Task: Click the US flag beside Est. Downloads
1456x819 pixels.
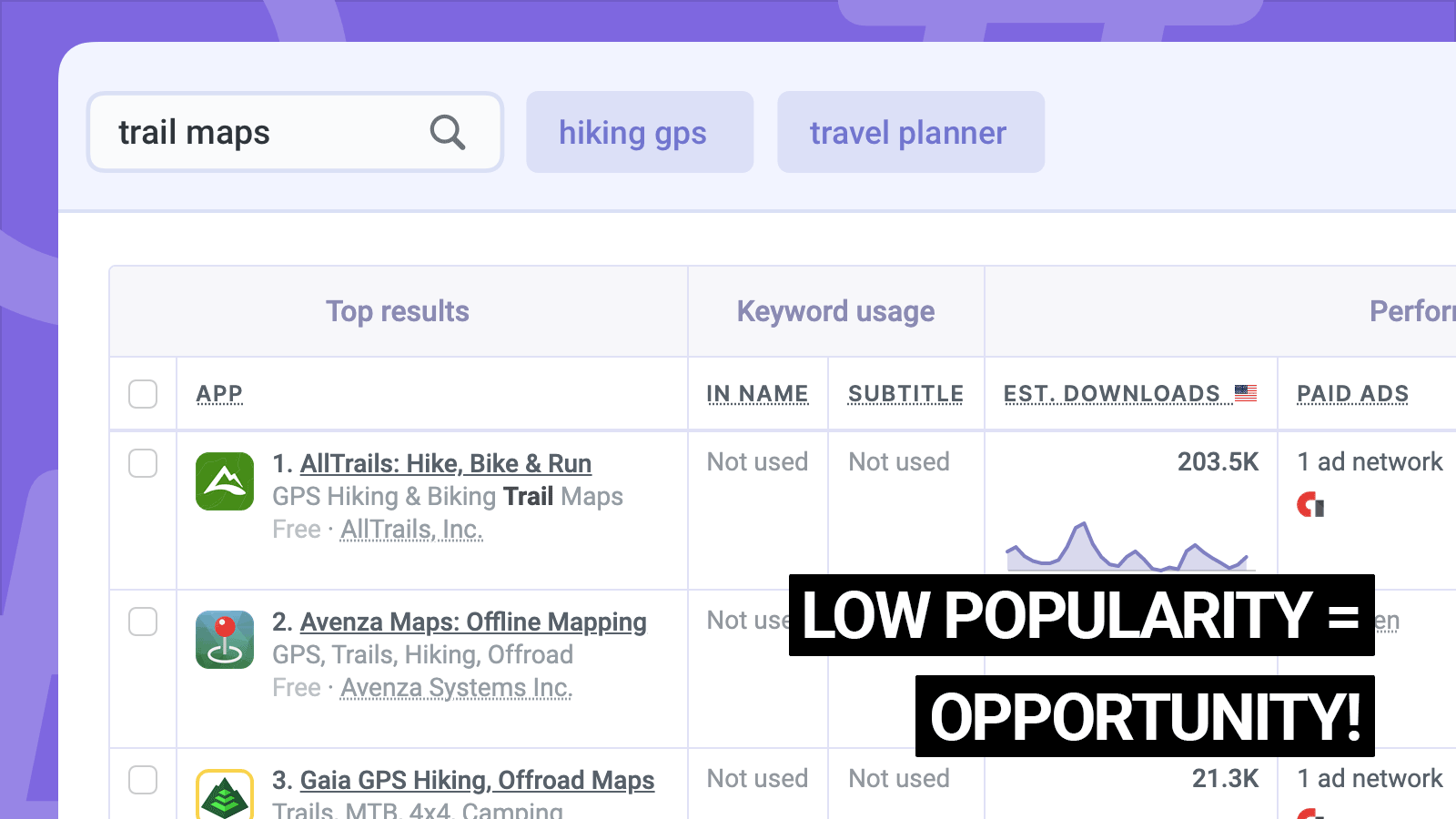Action: coord(1245,393)
